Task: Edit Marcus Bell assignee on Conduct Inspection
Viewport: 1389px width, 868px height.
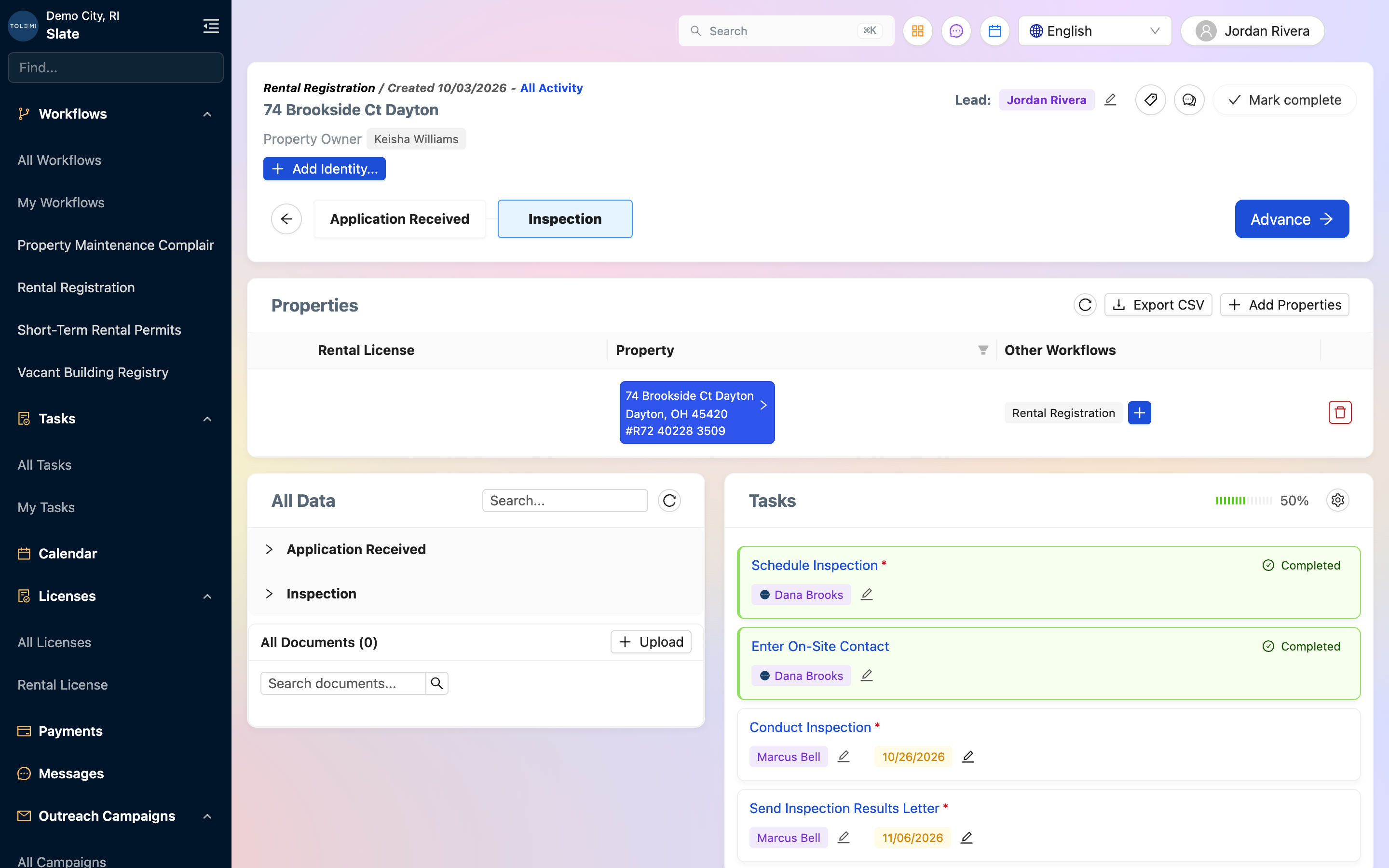Action: point(843,757)
